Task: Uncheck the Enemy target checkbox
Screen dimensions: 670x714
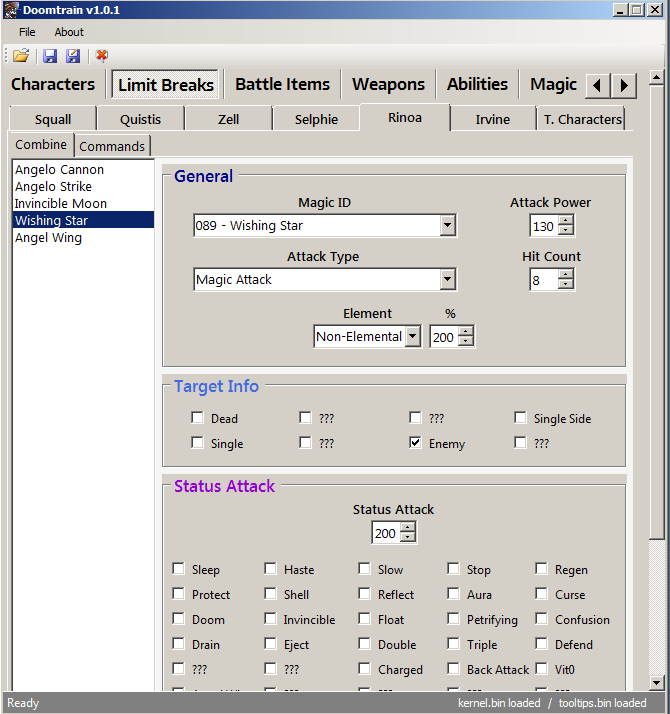Action: [x=415, y=443]
